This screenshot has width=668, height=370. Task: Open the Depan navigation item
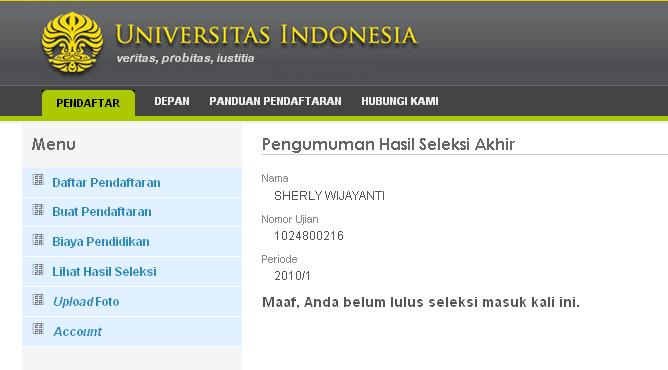(172, 101)
